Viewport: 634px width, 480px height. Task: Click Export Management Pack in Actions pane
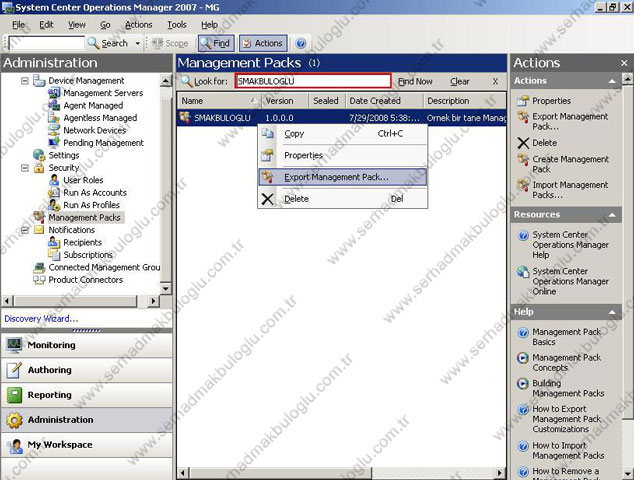570,121
